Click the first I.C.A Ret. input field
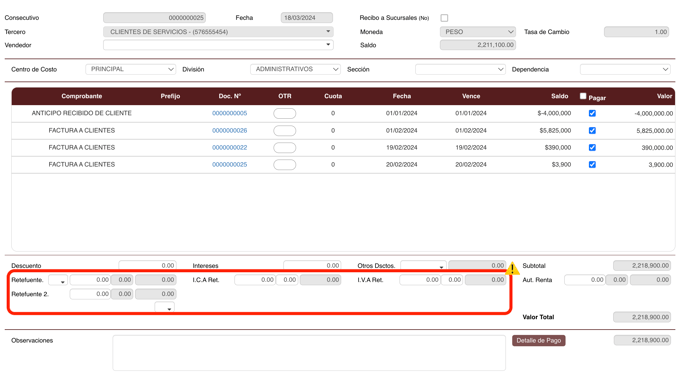The width and height of the screenshot is (688, 379). point(255,280)
